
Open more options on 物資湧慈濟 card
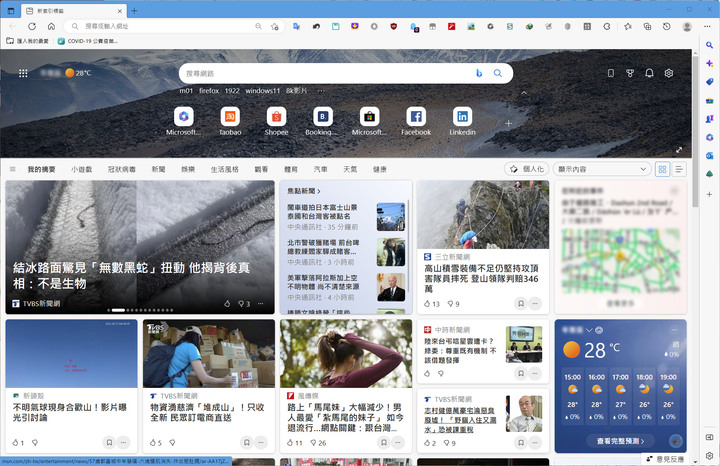[x=260, y=443]
